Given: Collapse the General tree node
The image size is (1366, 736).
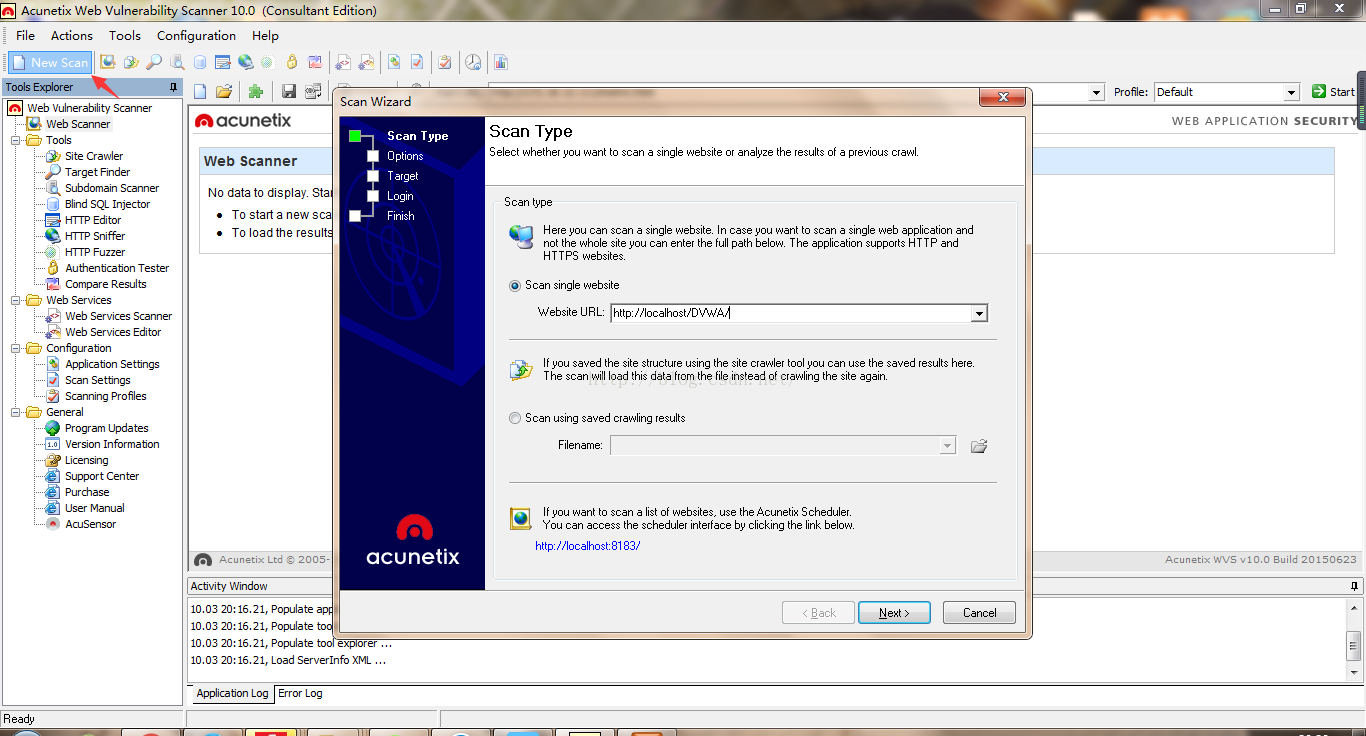Looking at the screenshot, I should click(16, 413).
